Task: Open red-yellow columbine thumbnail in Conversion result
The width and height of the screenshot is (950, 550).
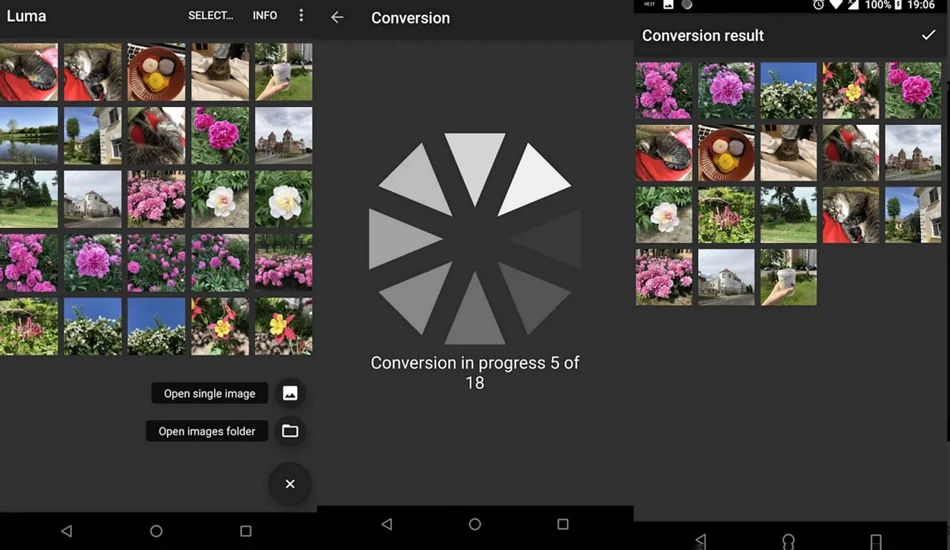Action: pos(851,90)
